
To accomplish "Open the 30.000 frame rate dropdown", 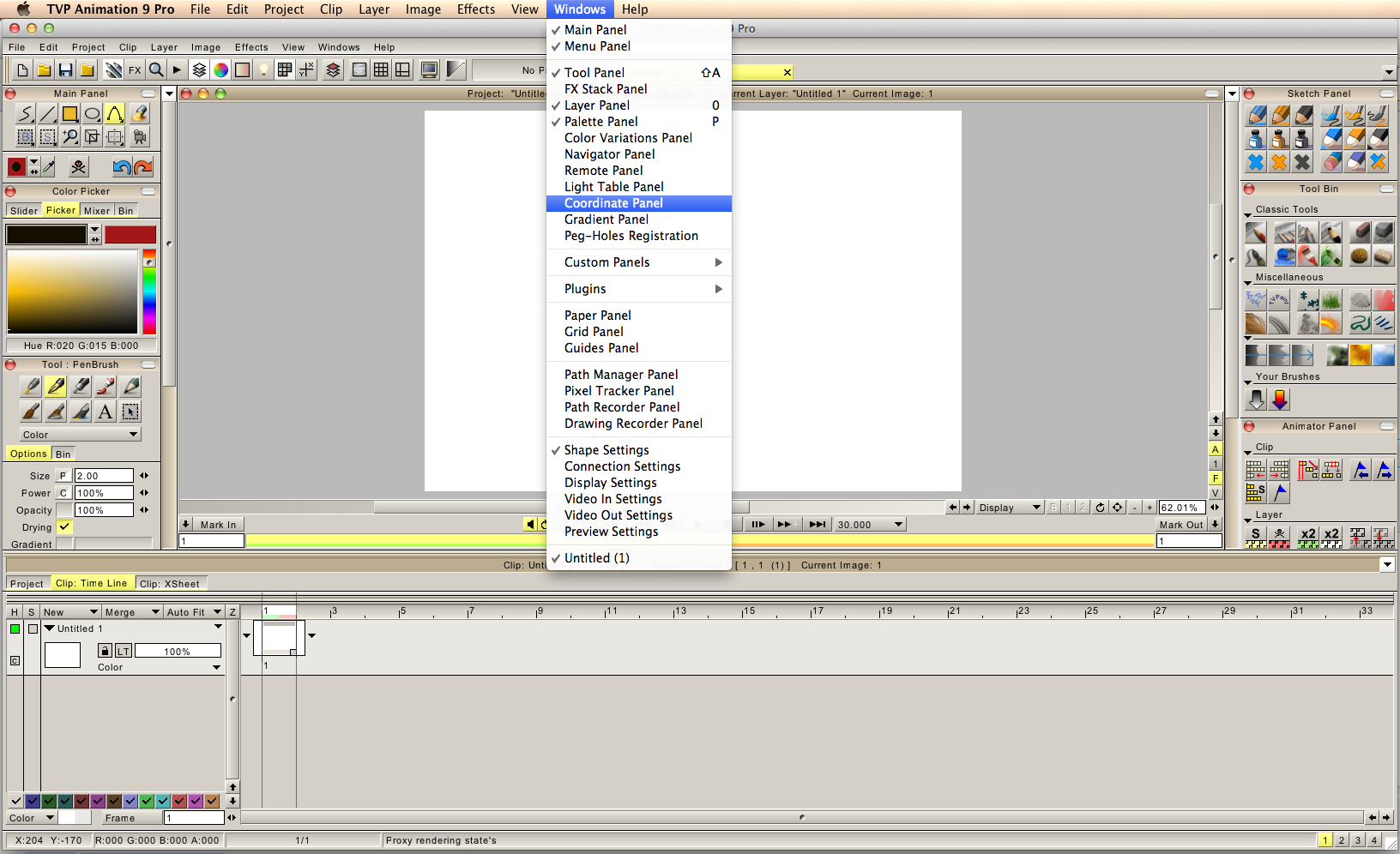I will 871,525.
